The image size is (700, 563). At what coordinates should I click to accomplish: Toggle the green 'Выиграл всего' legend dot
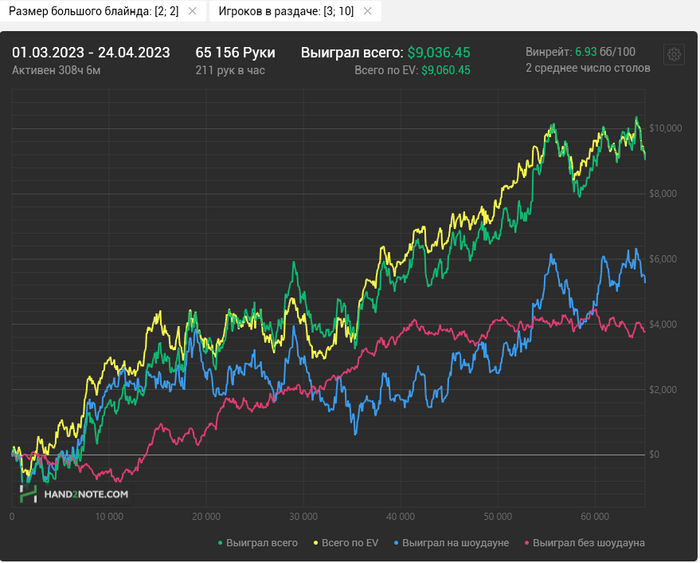(x=220, y=543)
